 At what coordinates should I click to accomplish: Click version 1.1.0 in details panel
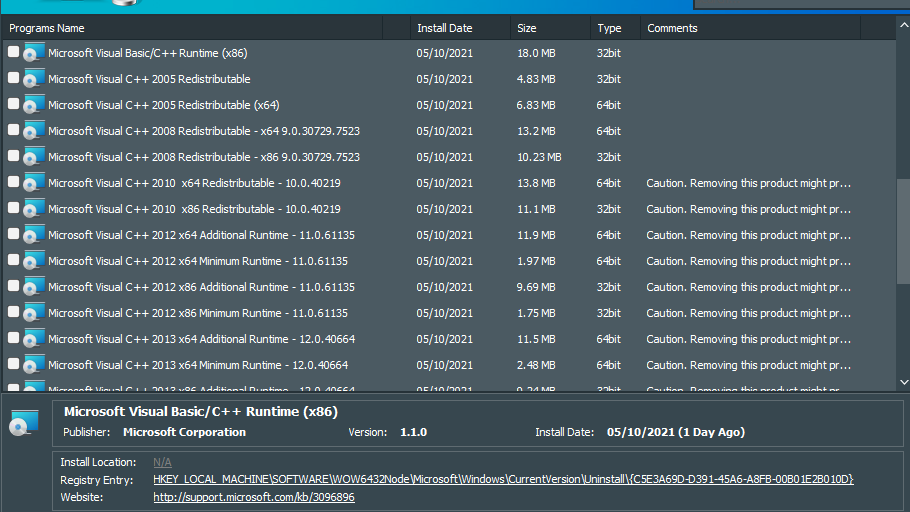point(413,432)
